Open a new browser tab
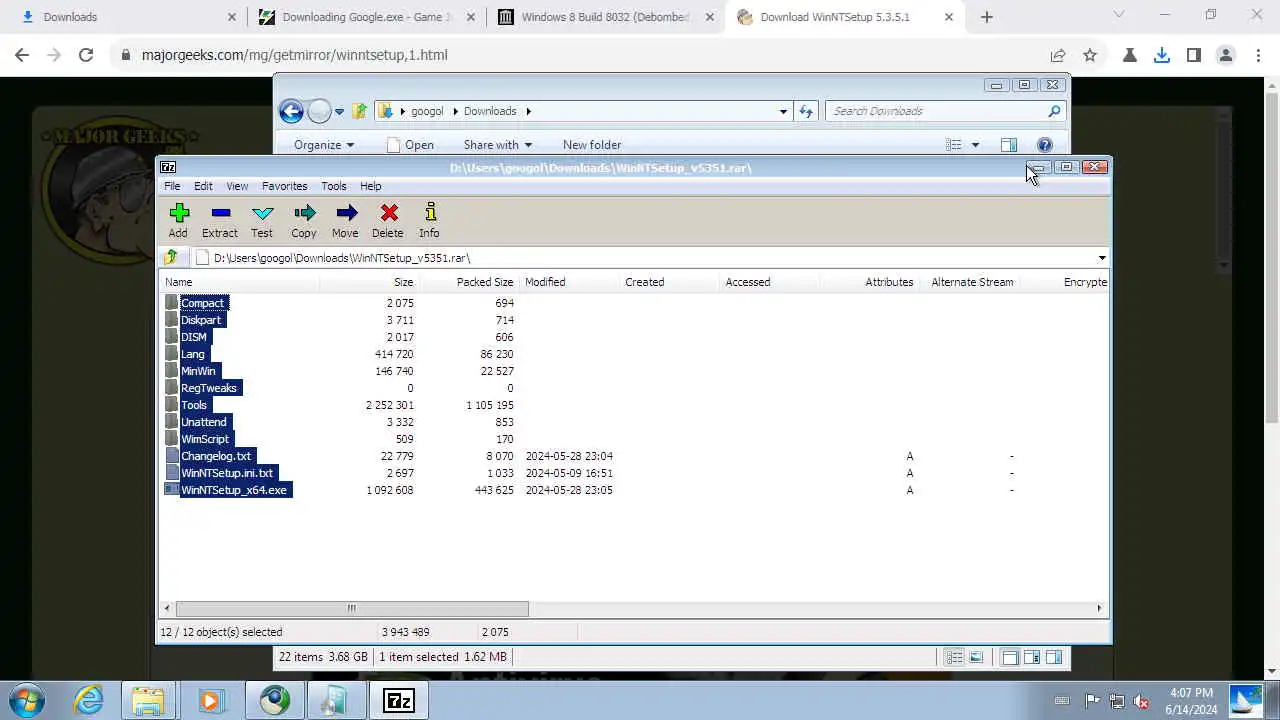Image resolution: width=1280 pixels, height=720 pixels. click(987, 17)
